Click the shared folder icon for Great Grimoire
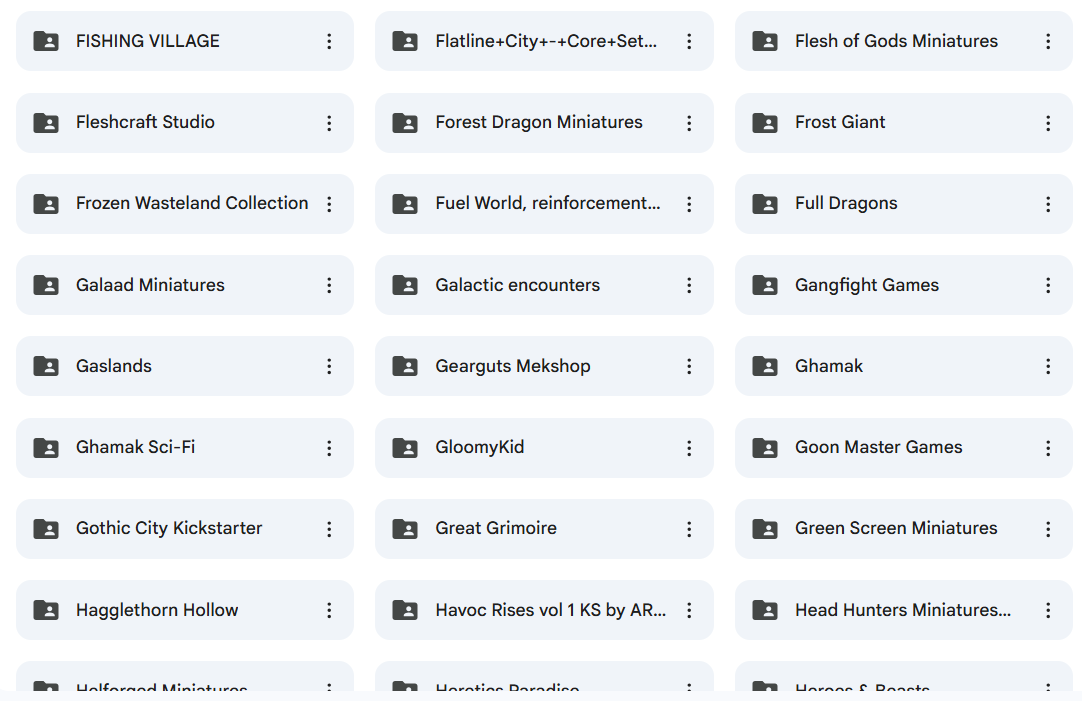 405,529
